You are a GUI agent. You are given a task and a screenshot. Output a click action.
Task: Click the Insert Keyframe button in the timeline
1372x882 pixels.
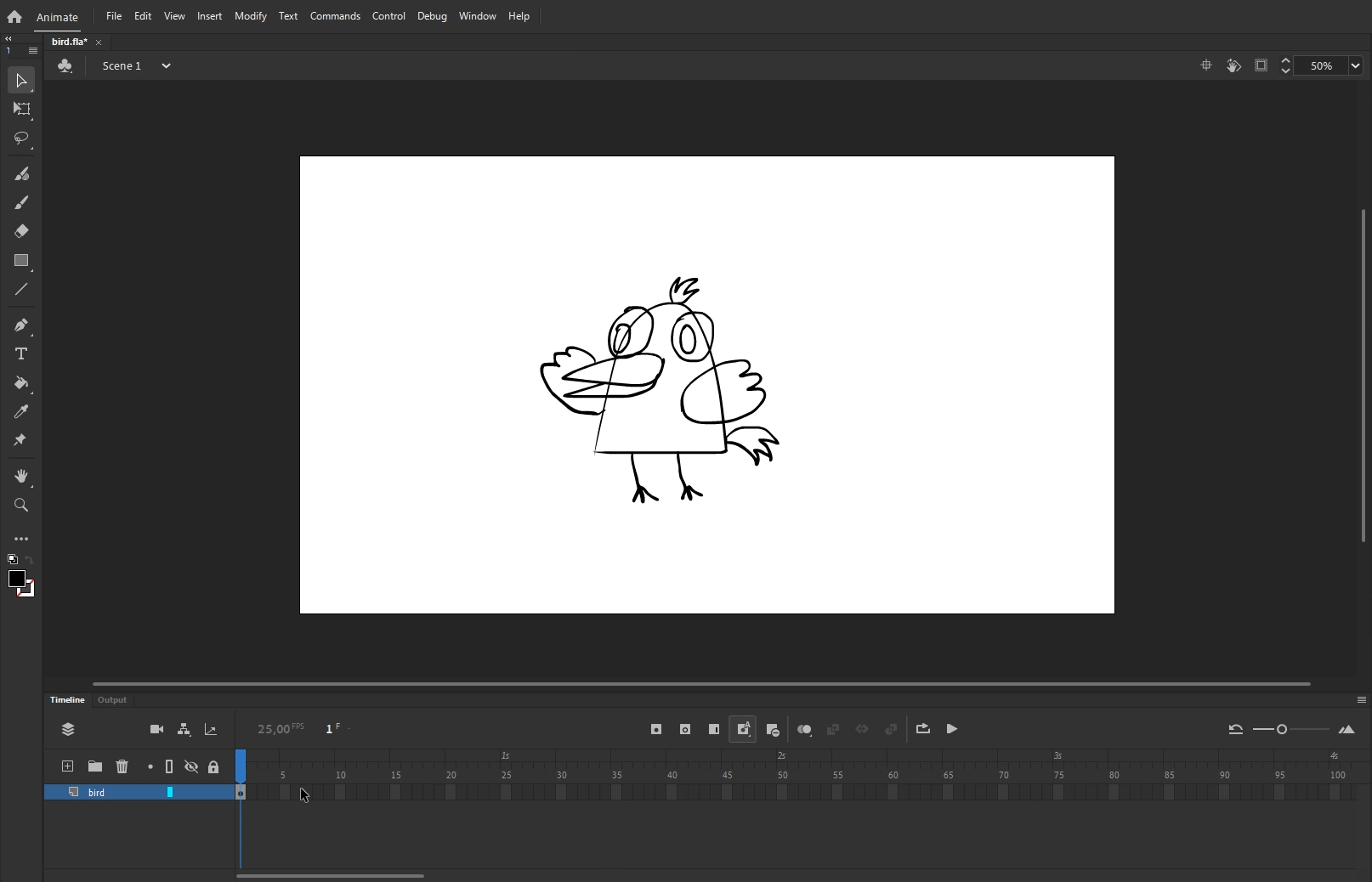point(656,729)
